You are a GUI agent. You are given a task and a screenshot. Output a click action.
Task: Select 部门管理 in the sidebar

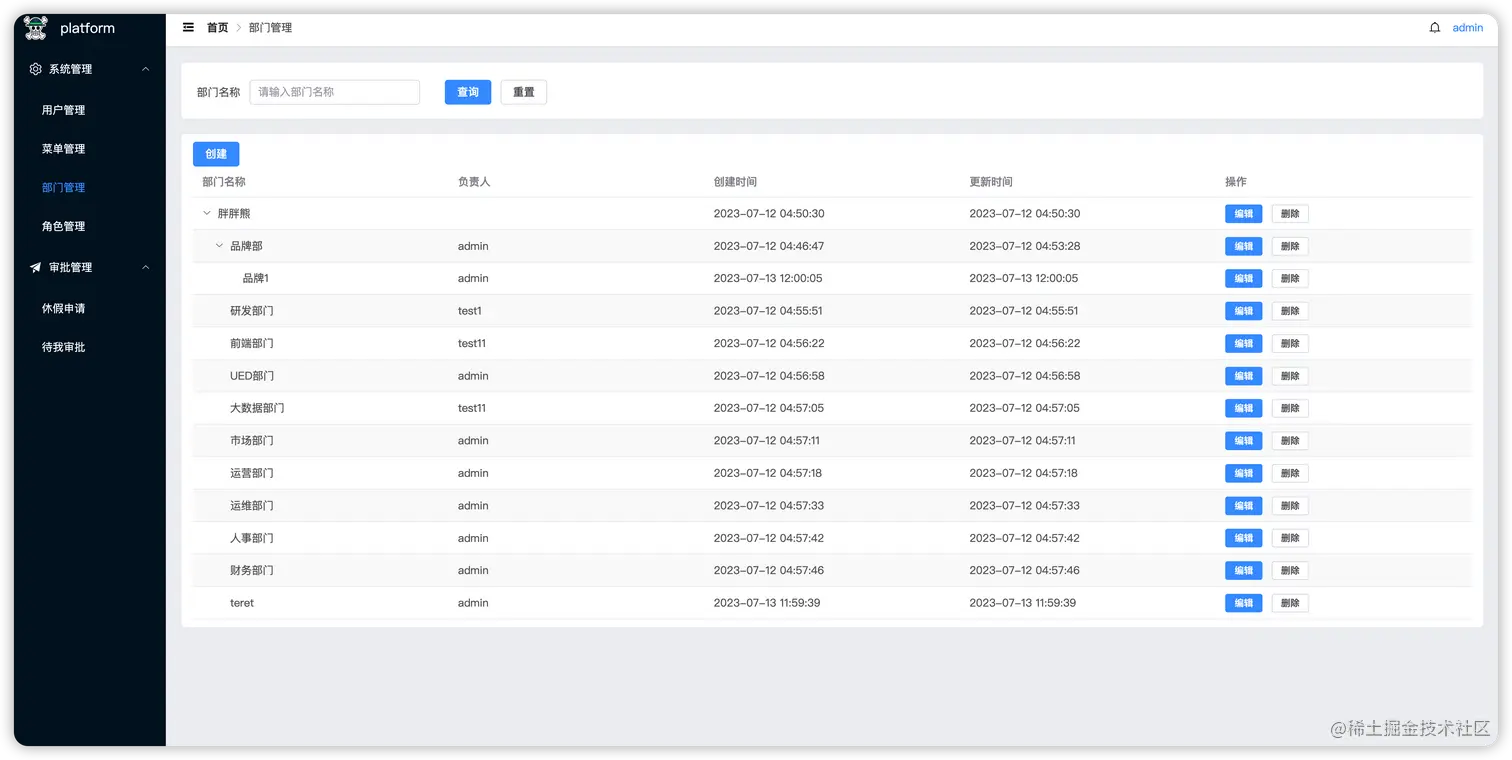[x=64, y=187]
